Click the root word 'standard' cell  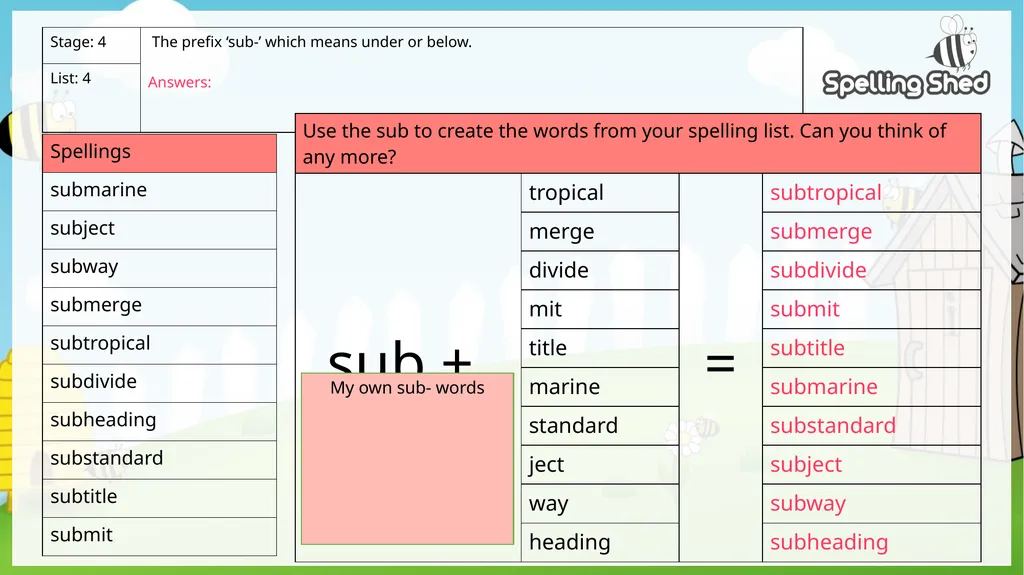(x=600, y=426)
